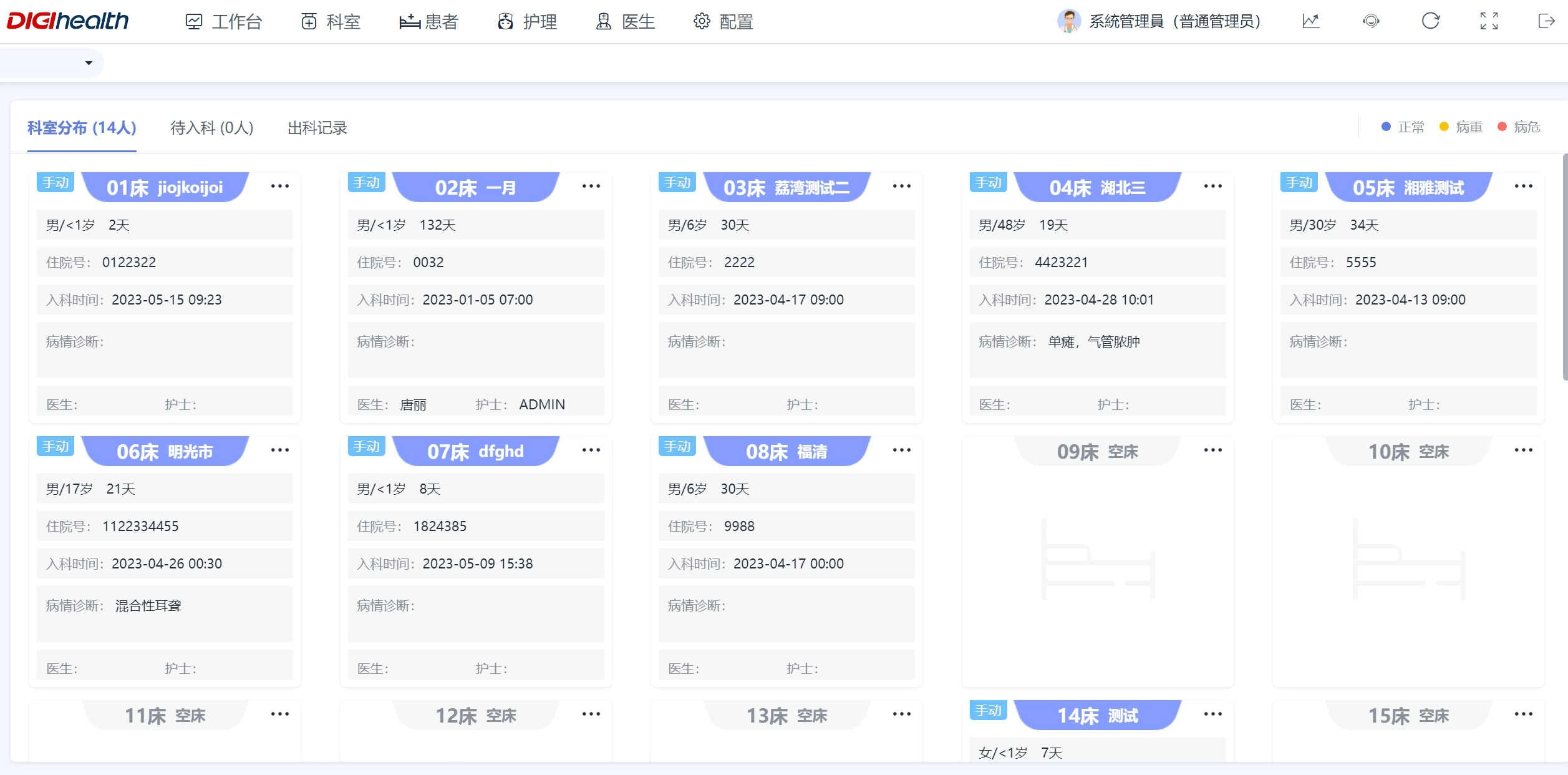Click the 手动 tag on 03床

[x=677, y=182]
